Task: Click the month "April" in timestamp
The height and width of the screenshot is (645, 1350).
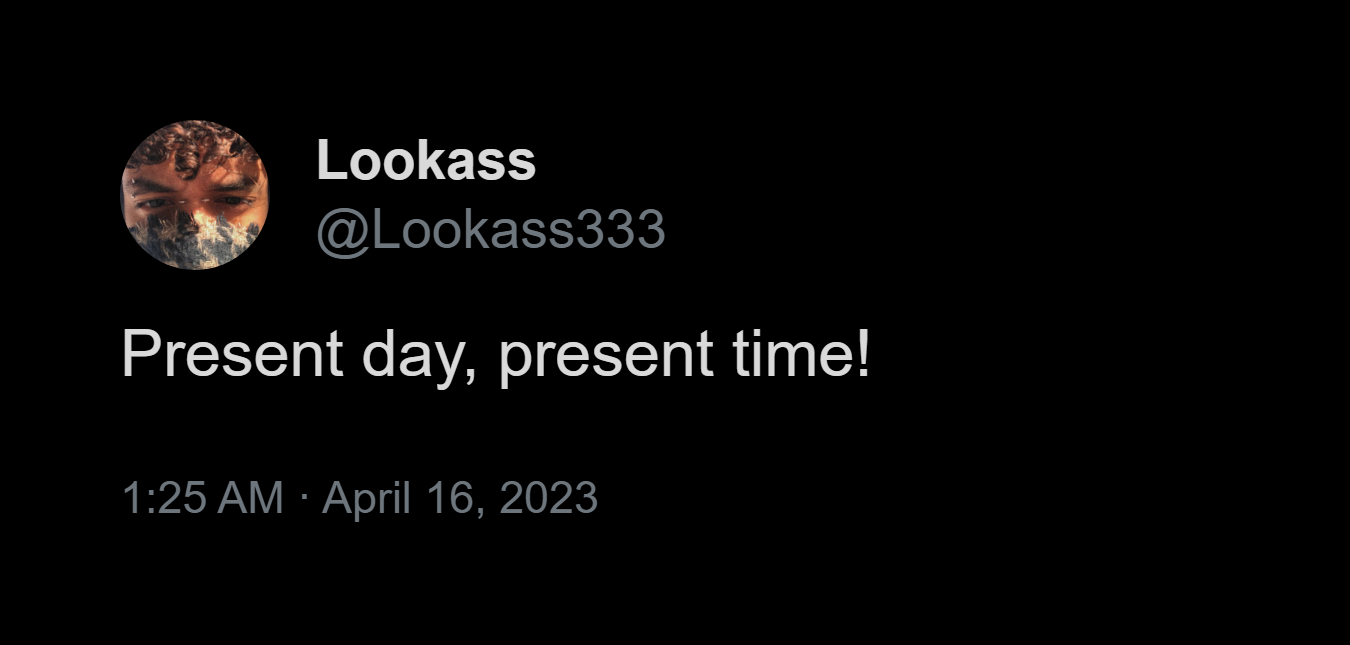Action: click(x=366, y=498)
